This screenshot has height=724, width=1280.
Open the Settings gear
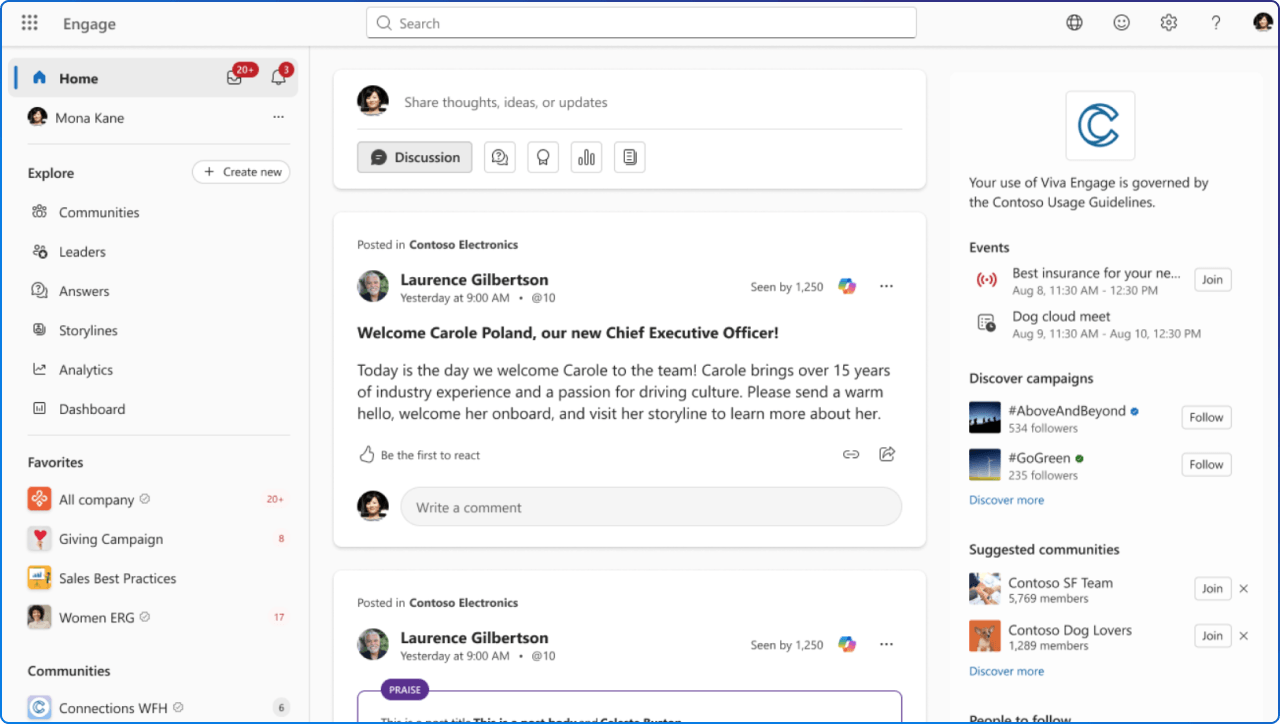pyautogui.click(x=1168, y=23)
